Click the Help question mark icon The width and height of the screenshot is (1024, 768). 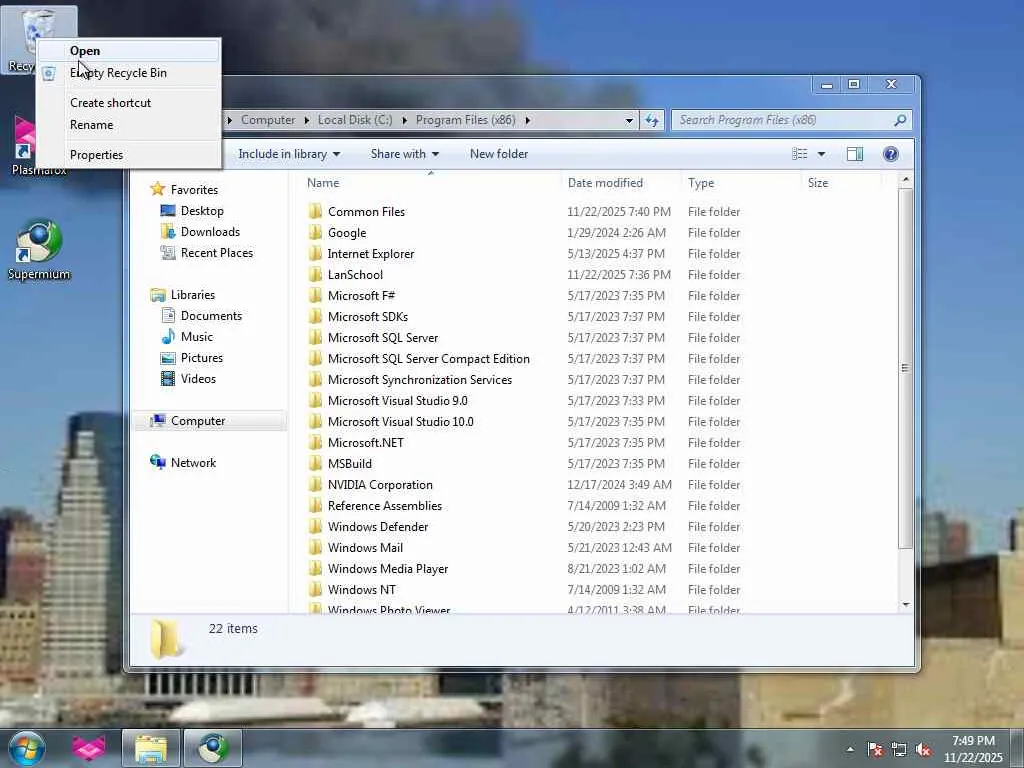[891, 154]
